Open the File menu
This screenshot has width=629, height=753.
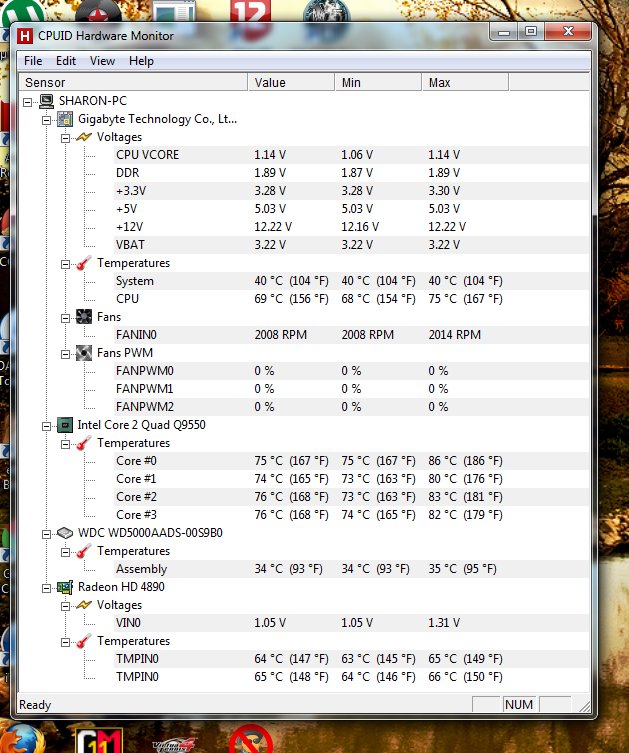(33, 61)
